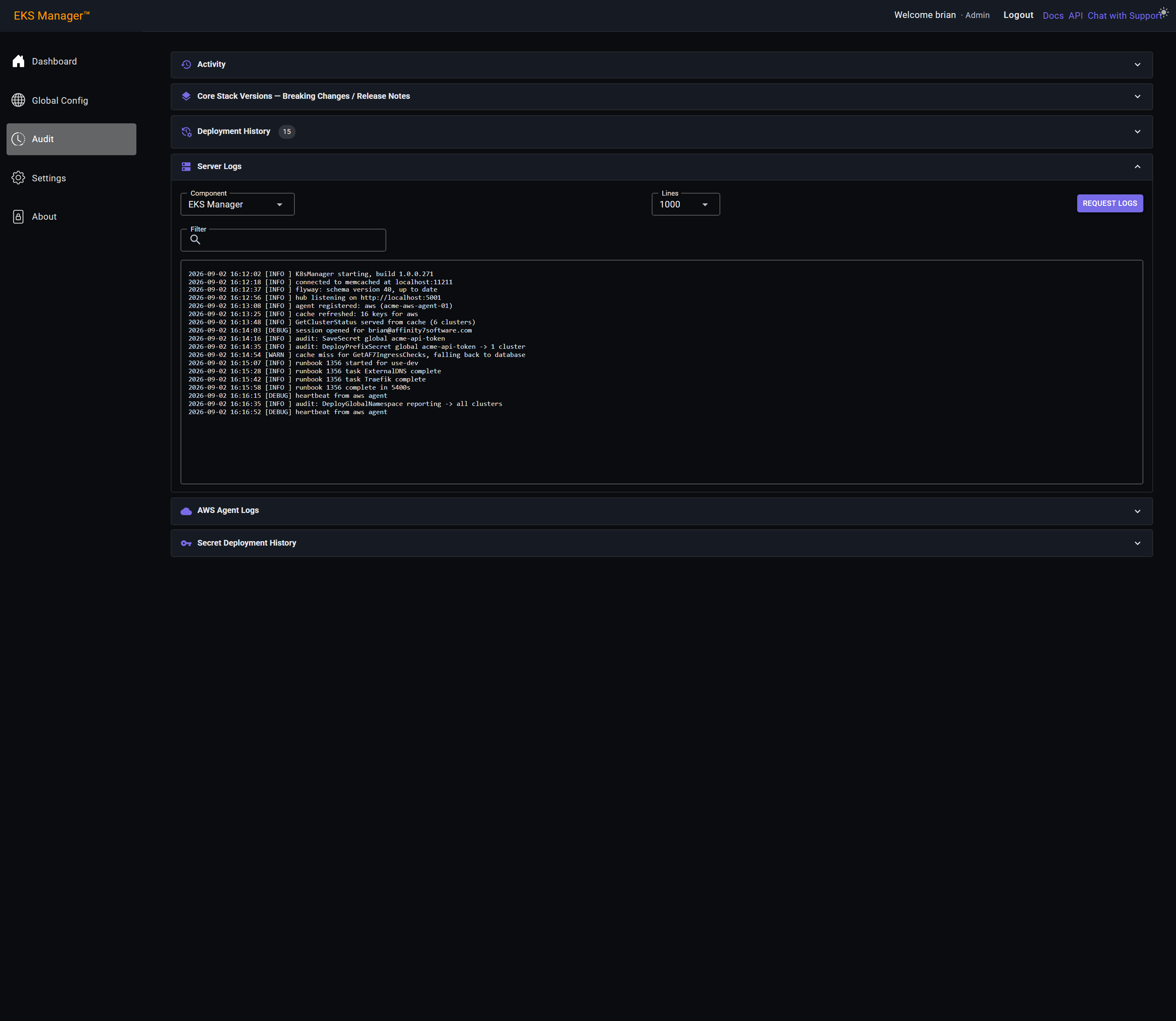Click the Deployment History count badge 15
The image size is (1176, 1021).
pyautogui.click(x=287, y=132)
